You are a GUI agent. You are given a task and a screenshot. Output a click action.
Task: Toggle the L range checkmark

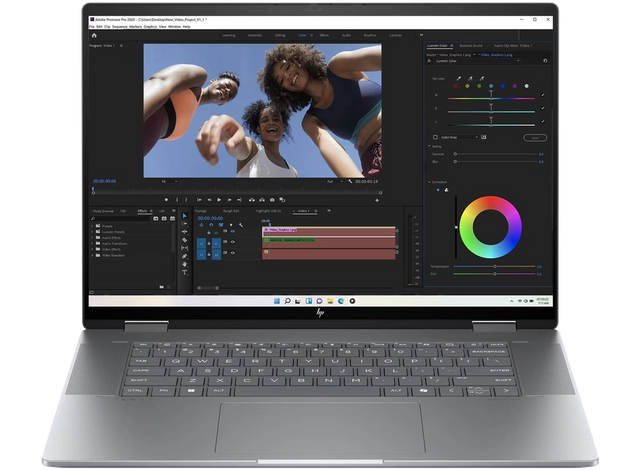click(543, 121)
